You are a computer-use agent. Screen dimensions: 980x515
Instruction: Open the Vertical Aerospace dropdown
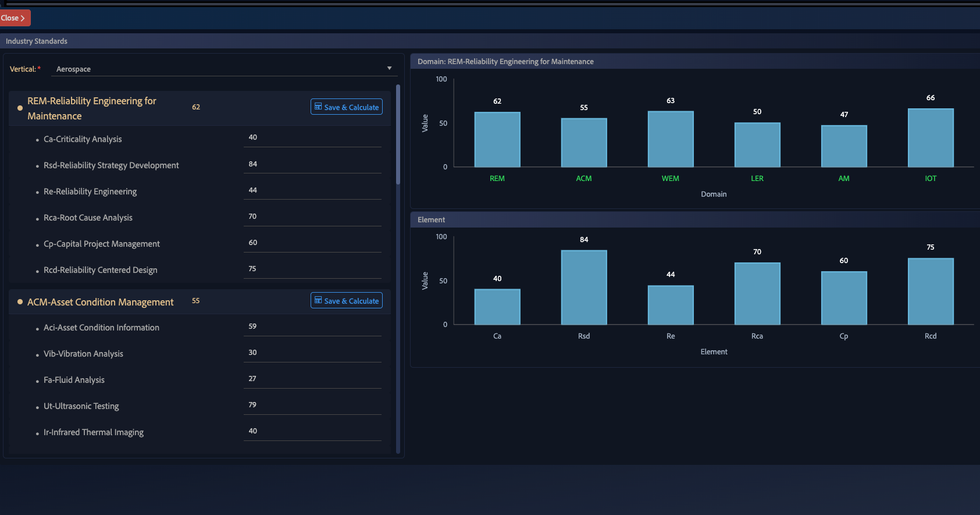coord(223,69)
